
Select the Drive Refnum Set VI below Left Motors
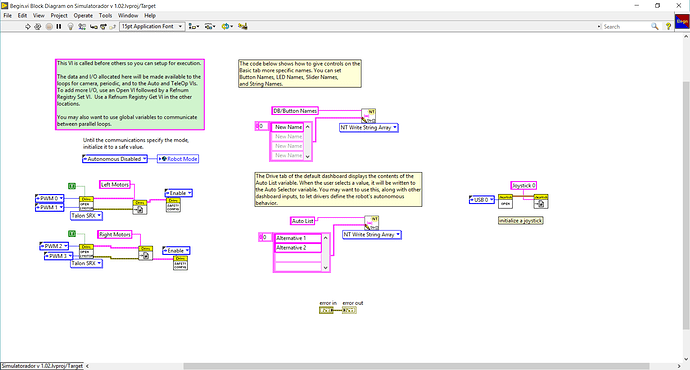[140, 207]
